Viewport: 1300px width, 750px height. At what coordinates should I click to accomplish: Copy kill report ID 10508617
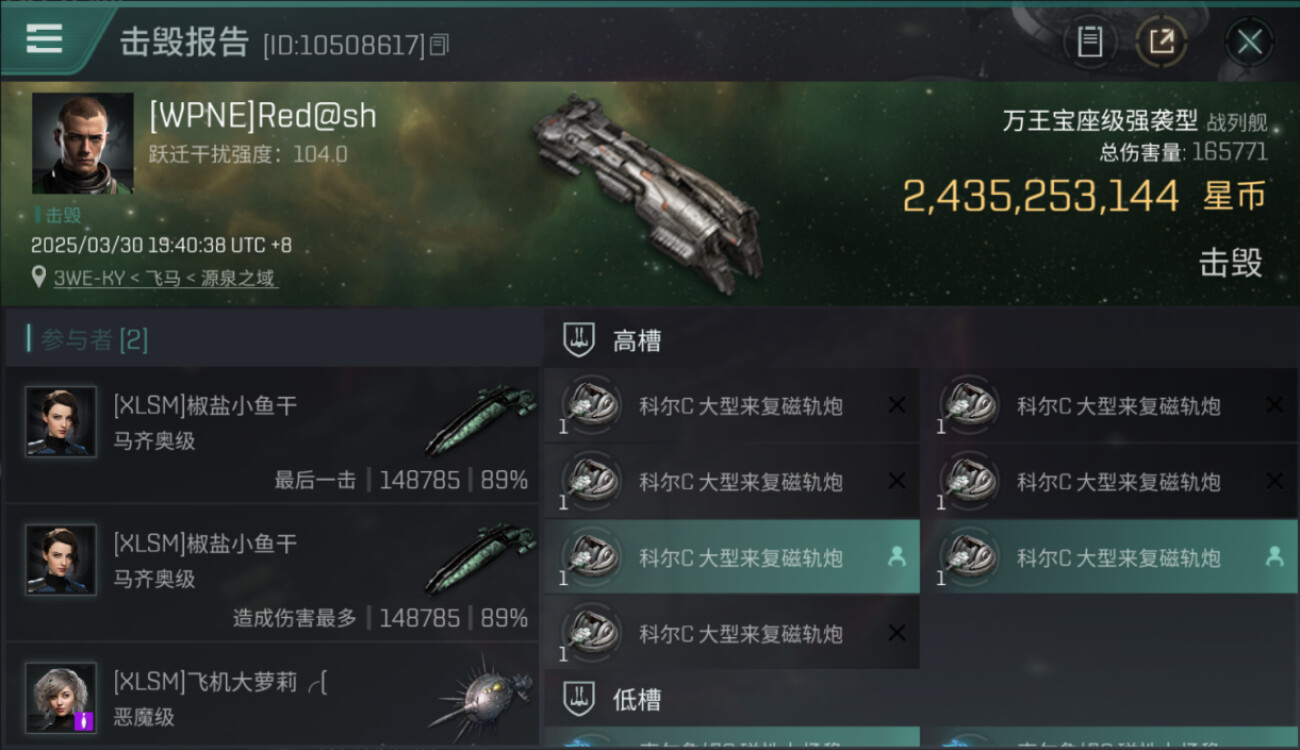coord(439,45)
